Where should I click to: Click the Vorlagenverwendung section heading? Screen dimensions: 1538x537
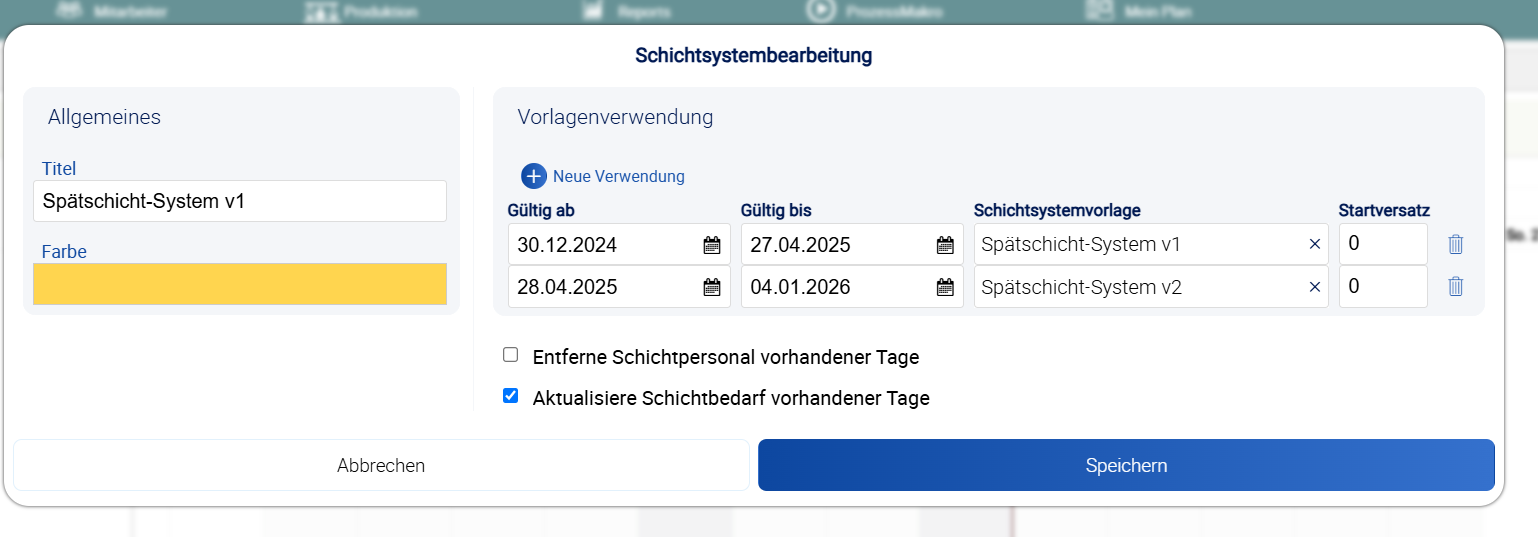615,117
